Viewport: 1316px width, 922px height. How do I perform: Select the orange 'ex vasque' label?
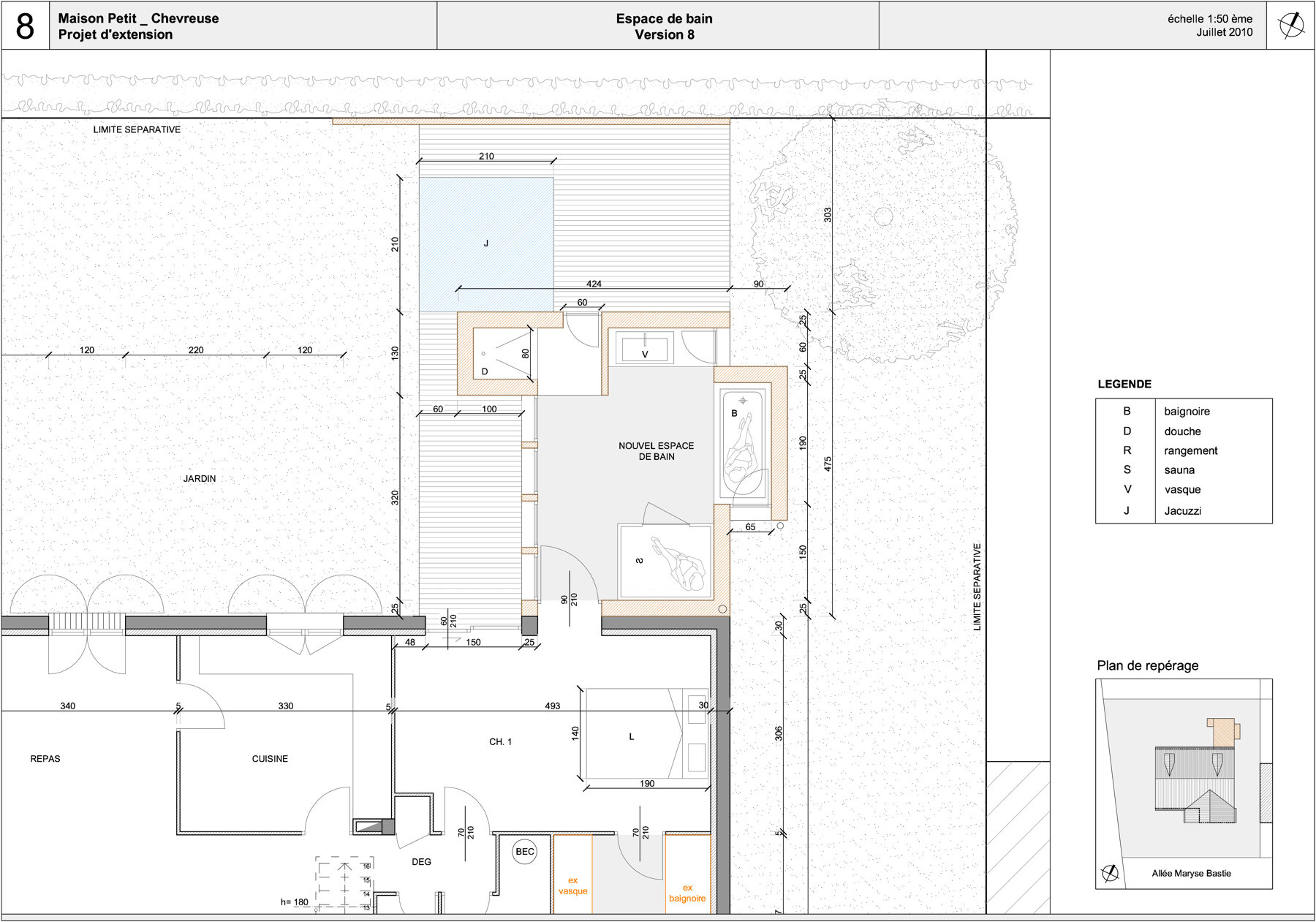tap(572, 885)
